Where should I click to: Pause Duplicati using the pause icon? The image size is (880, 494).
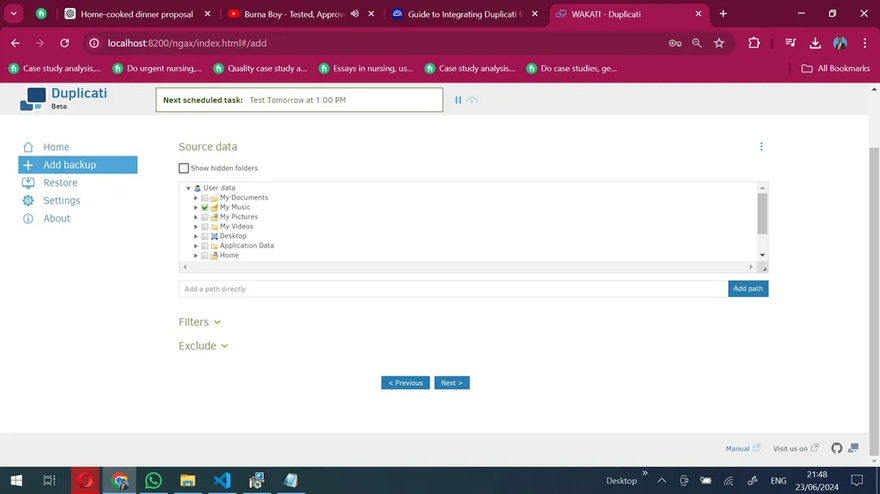459,100
